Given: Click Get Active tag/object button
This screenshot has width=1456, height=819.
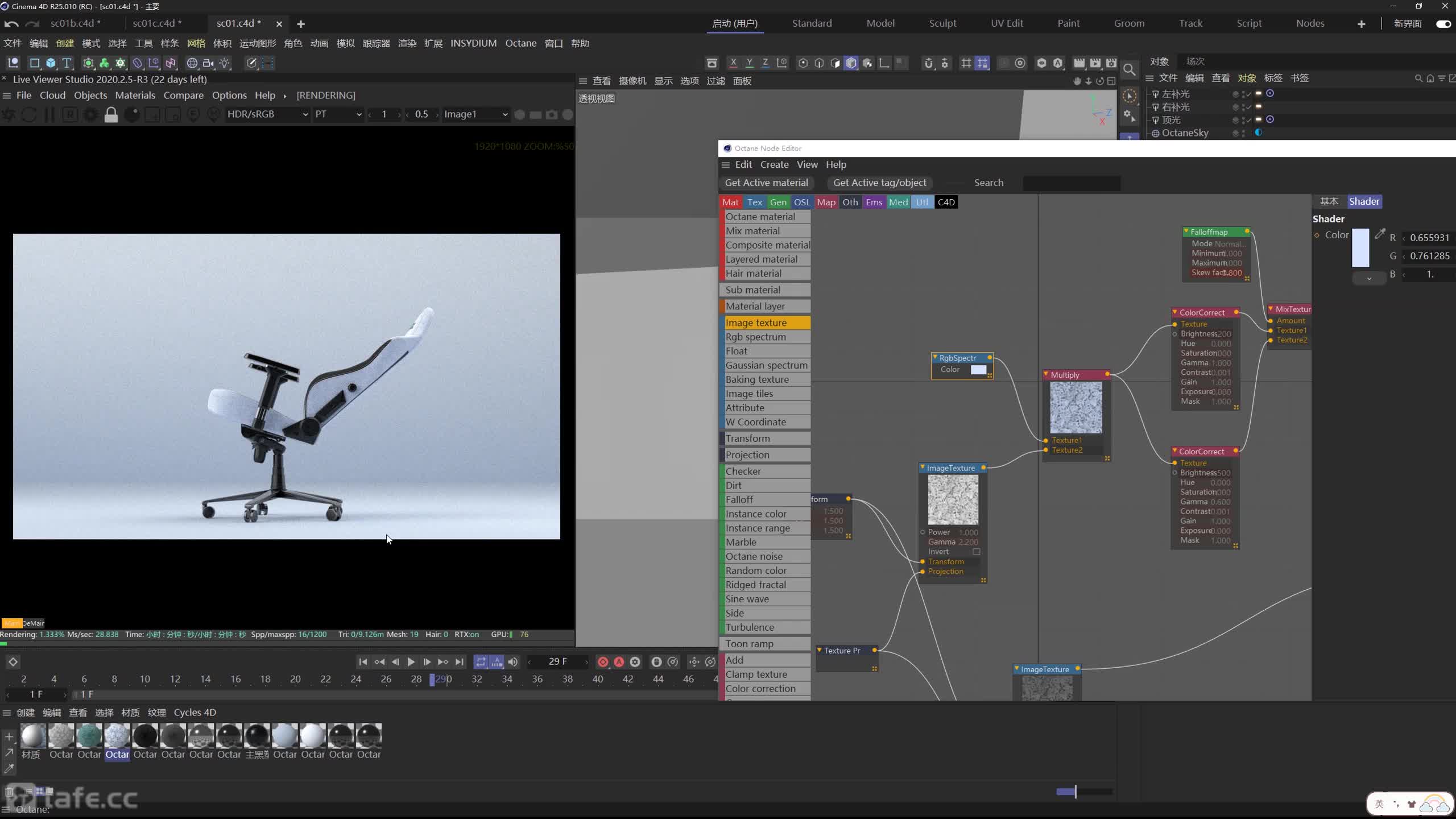Looking at the screenshot, I should tap(879, 183).
